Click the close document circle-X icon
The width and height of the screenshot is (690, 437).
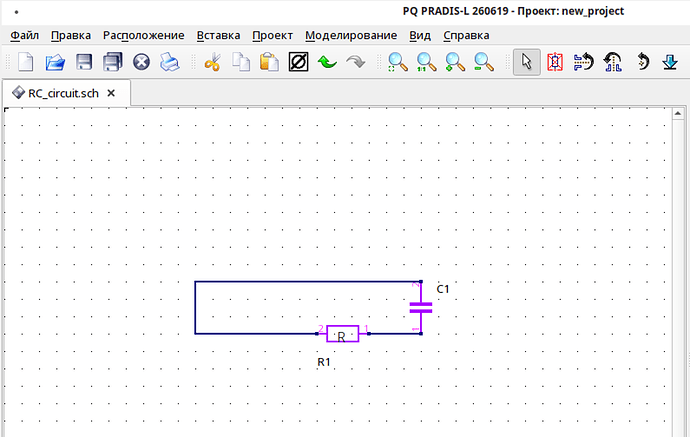coord(141,62)
